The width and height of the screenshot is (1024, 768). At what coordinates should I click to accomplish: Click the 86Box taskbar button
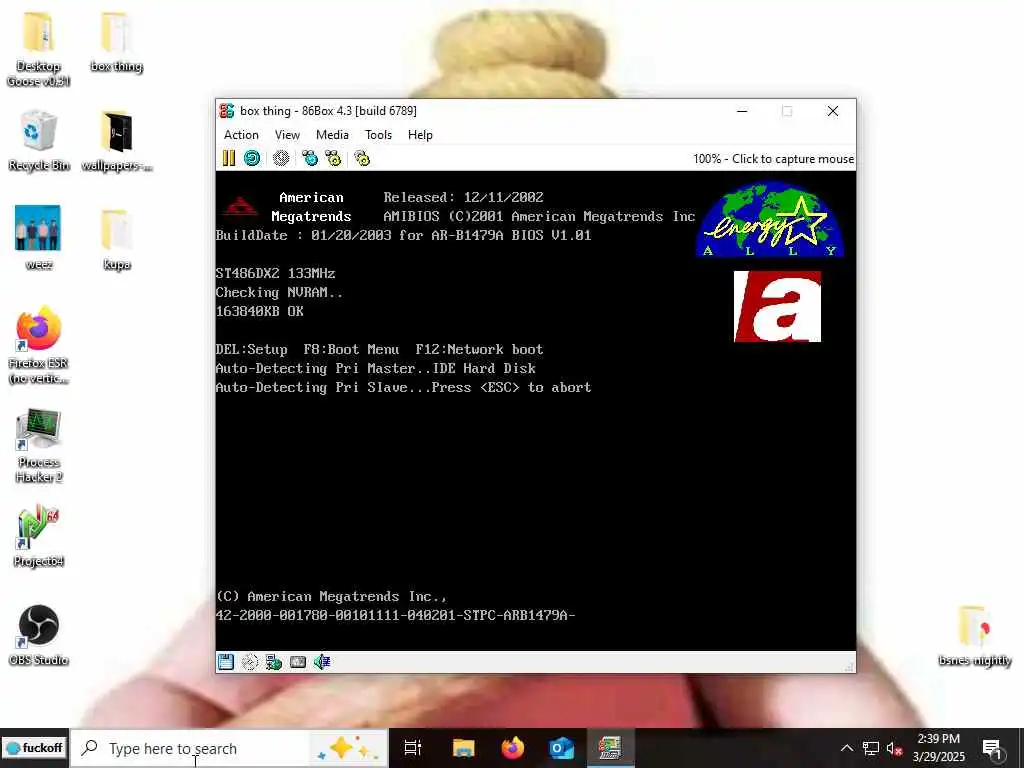(610, 748)
